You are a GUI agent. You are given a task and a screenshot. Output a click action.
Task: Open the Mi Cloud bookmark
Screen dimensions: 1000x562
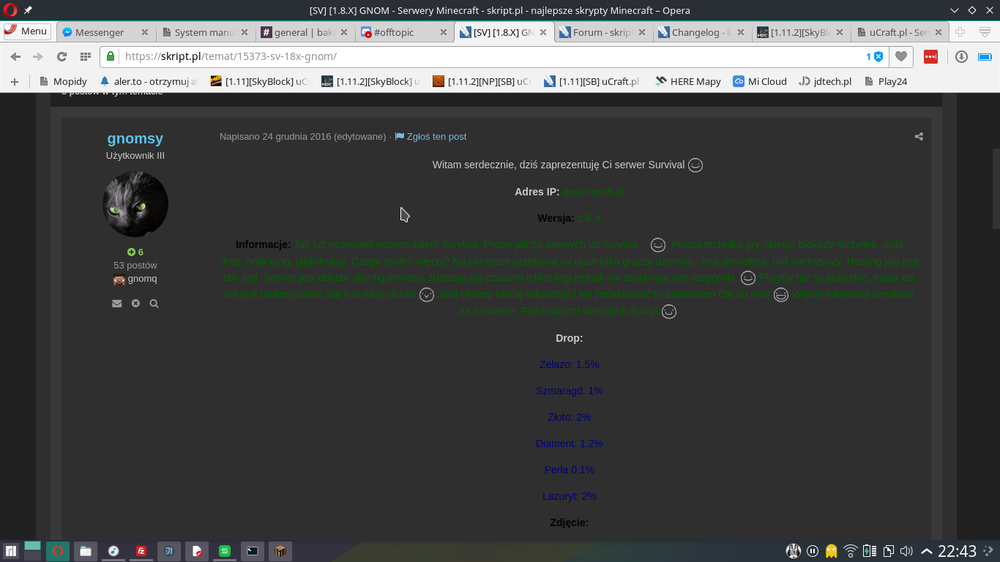click(x=760, y=82)
